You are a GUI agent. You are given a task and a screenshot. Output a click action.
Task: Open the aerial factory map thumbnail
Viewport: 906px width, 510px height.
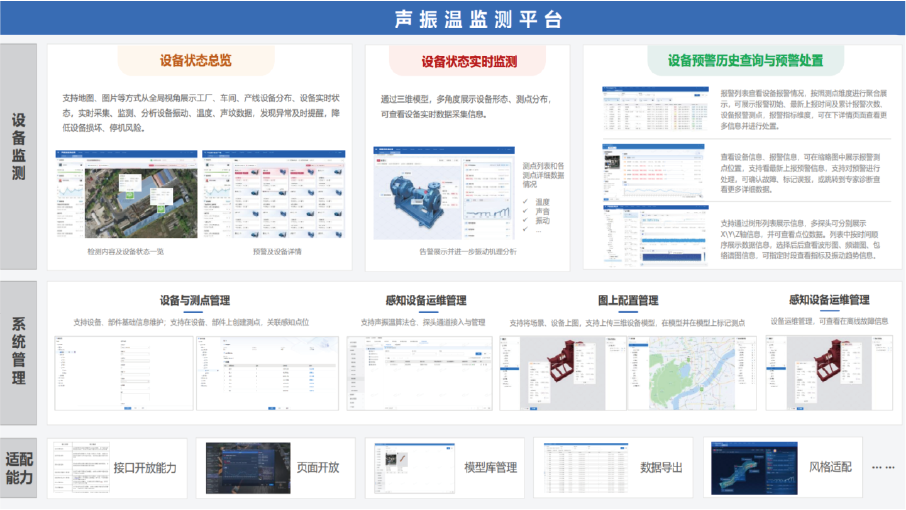[x=125, y=197]
